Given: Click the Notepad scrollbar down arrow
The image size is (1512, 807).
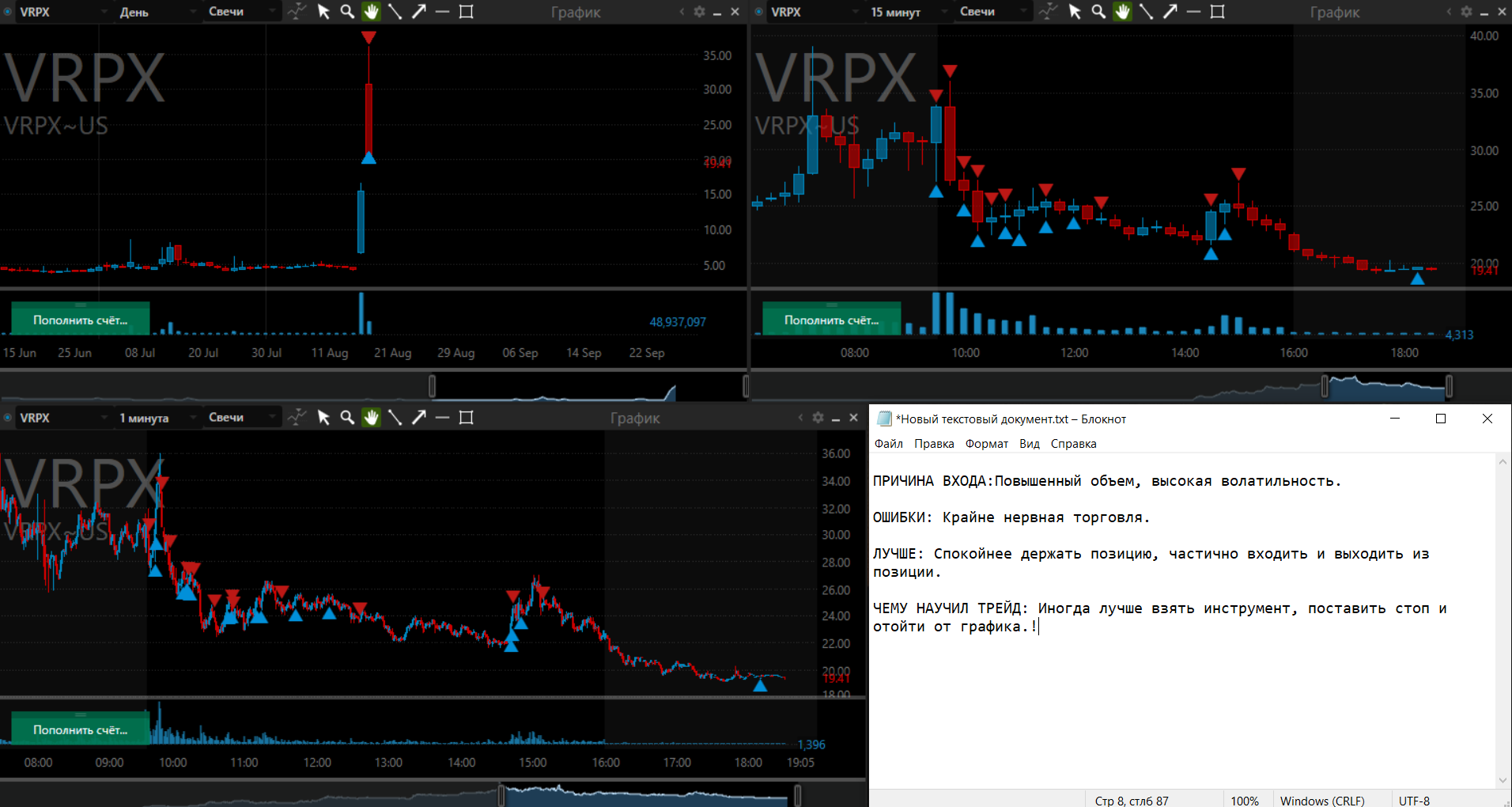Looking at the screenshot, I should pos(1503,780).
